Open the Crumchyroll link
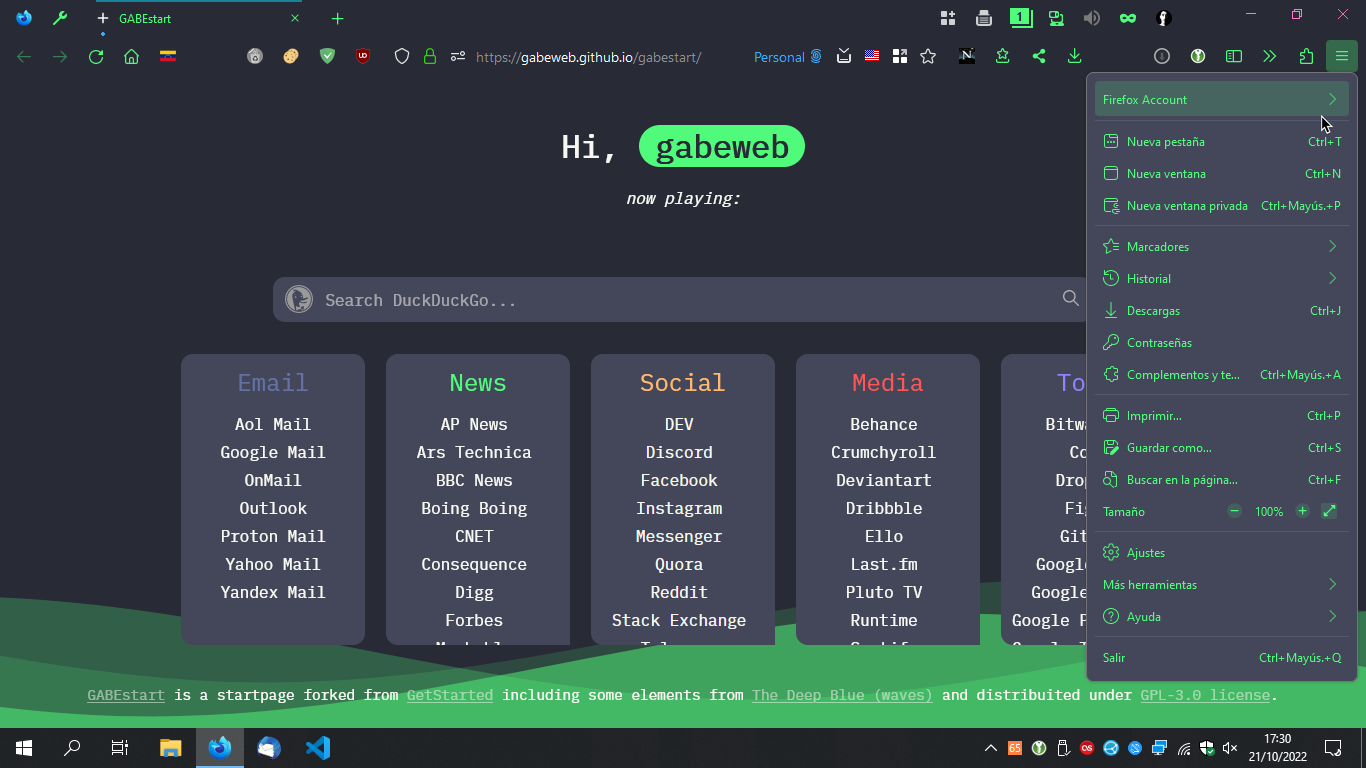 click(884, 452)
